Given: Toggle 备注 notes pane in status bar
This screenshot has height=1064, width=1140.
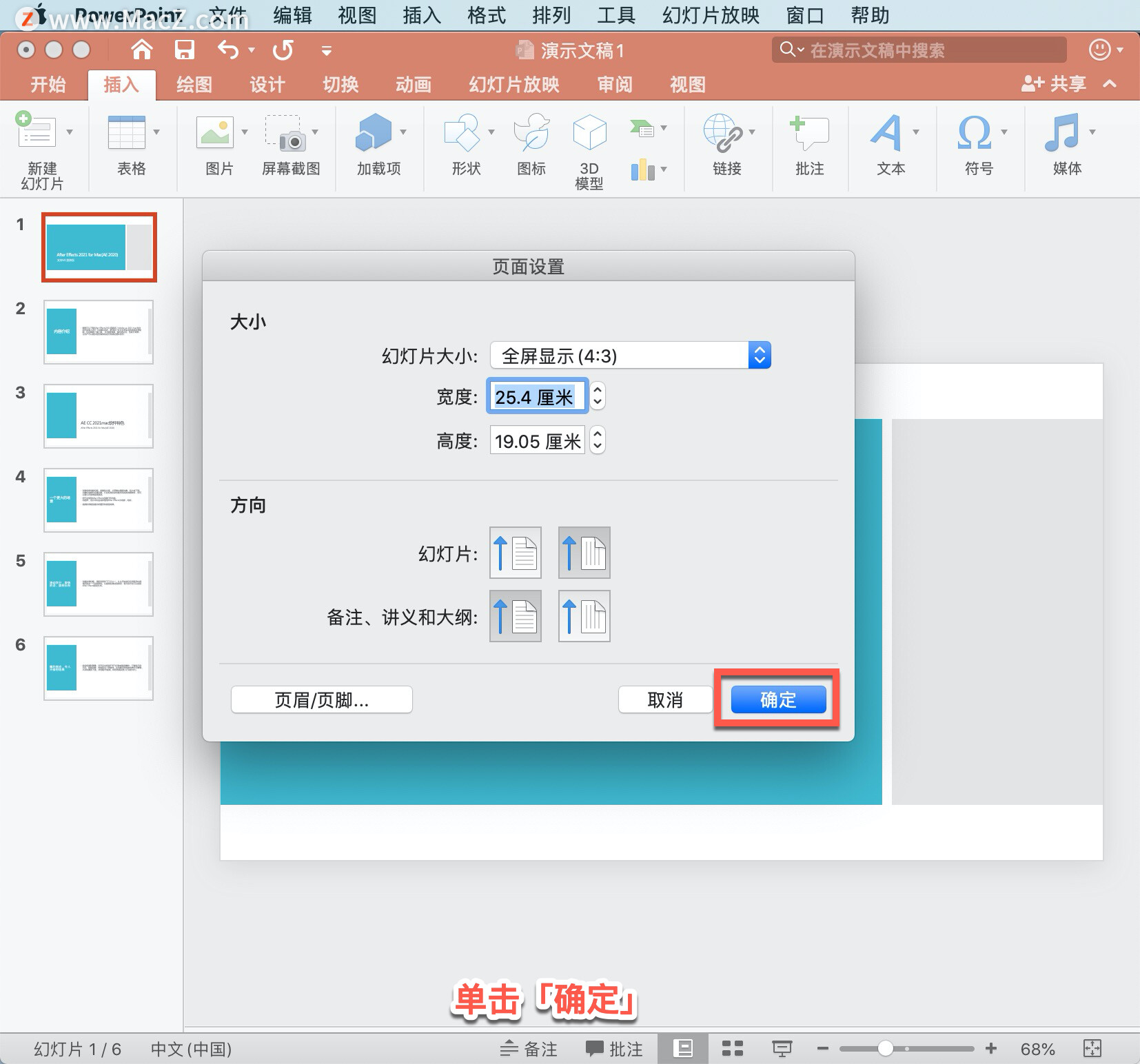Looking at the screenshot, I should click(529, 1048).
